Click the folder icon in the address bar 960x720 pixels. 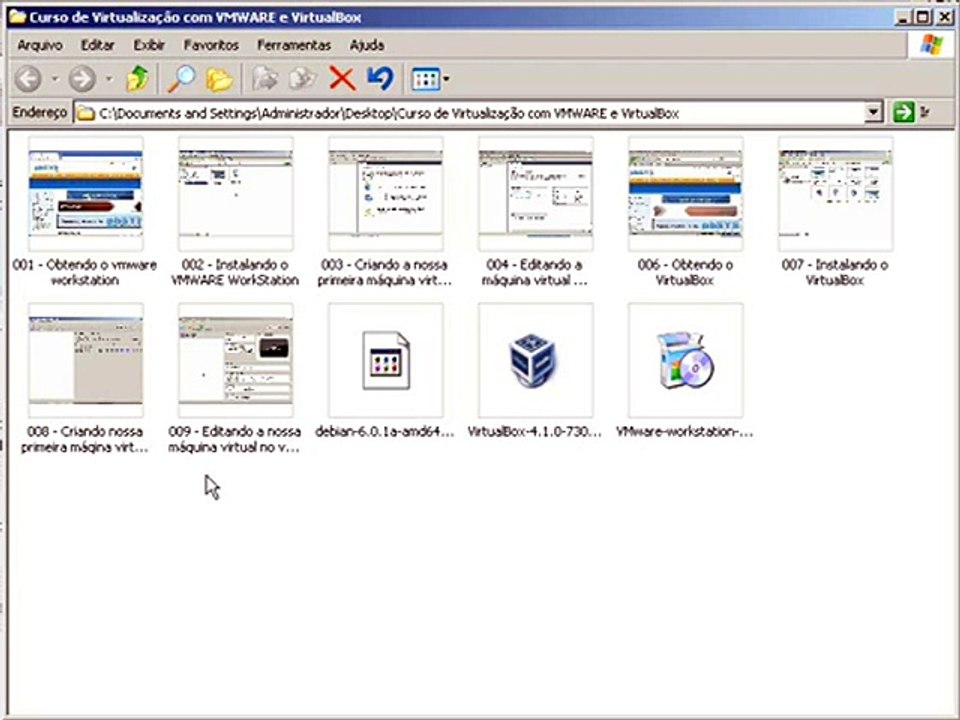(86, 113)
